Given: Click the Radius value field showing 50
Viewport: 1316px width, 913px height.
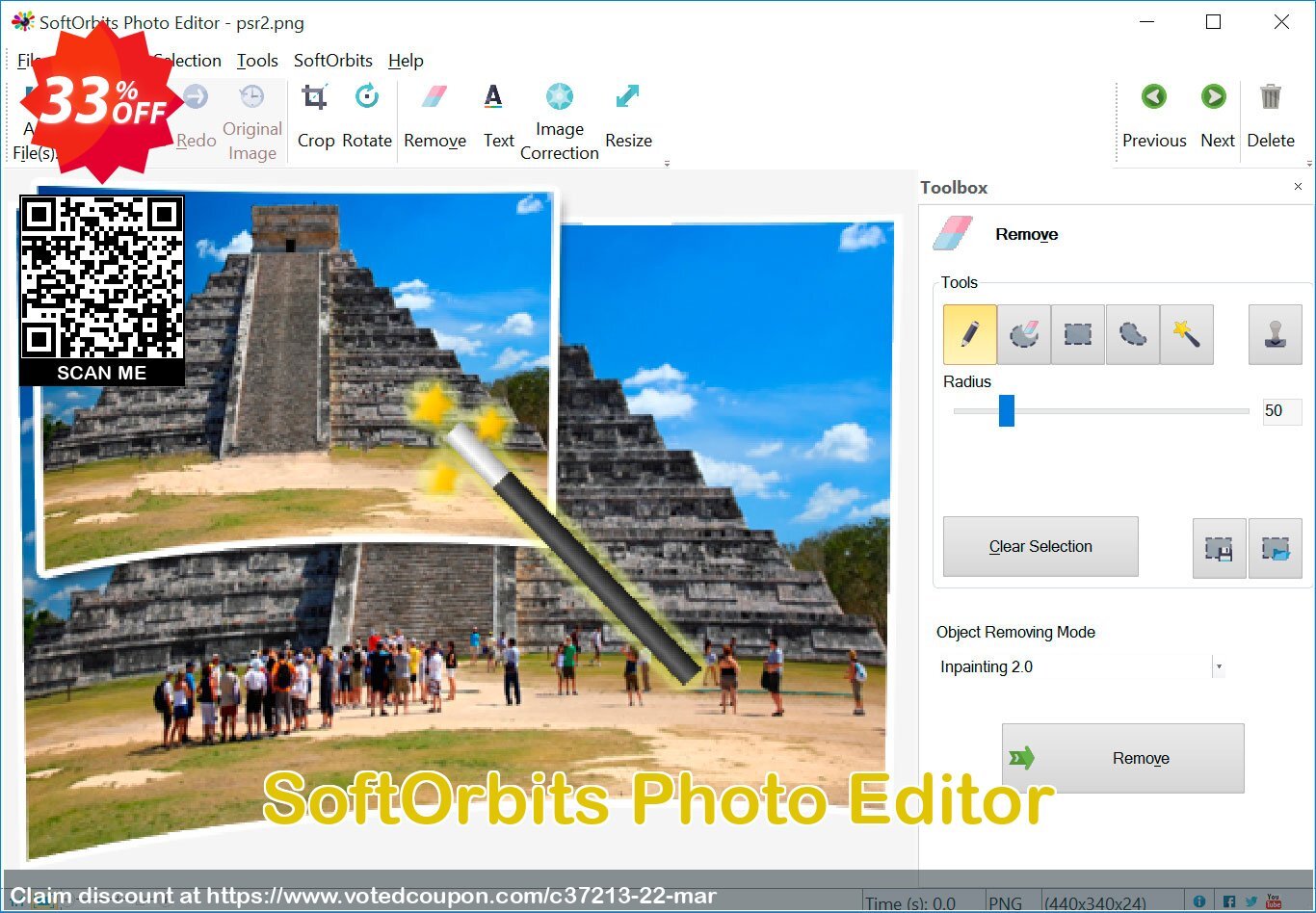Looking at the screenshot, I should coord(1282,411).
